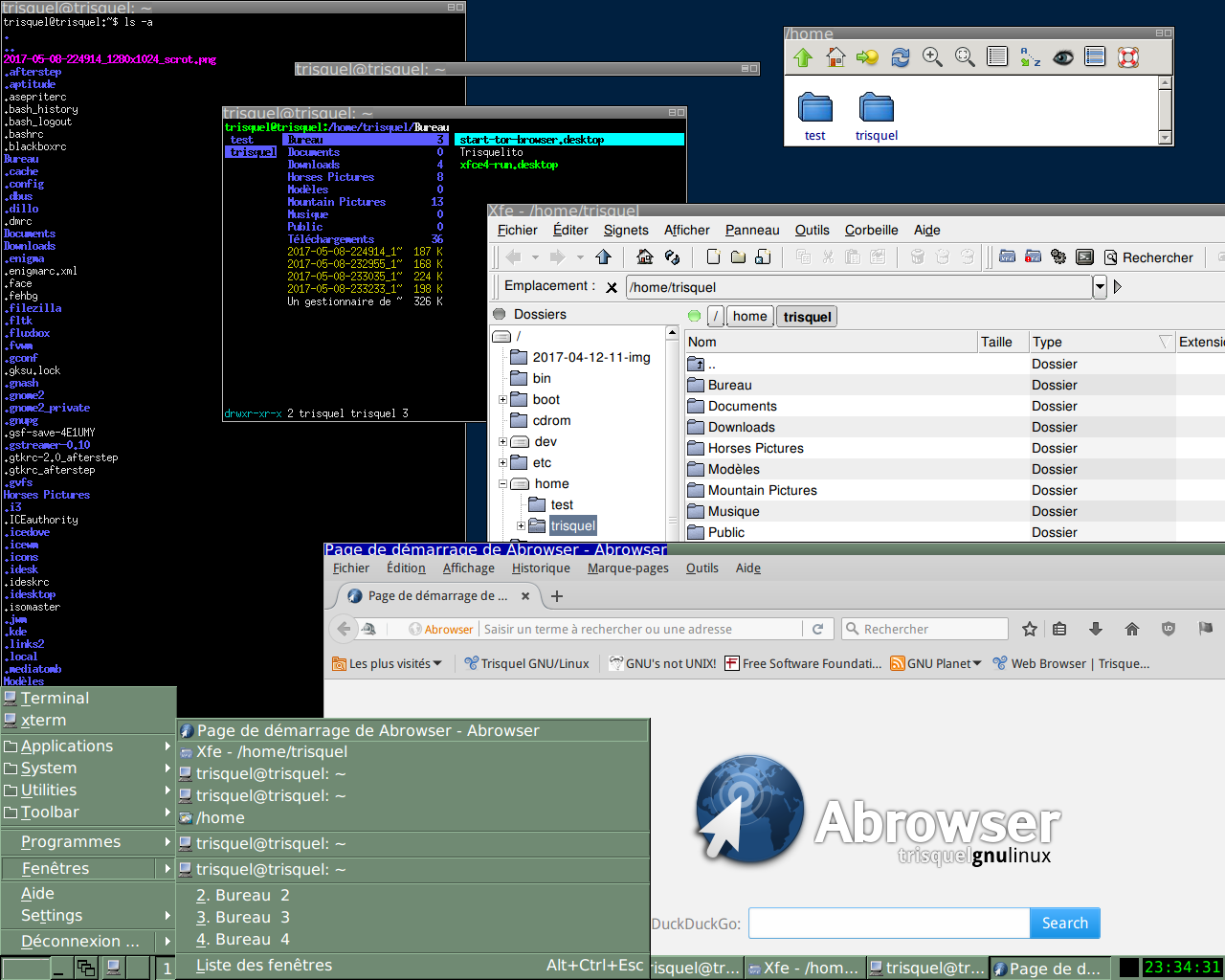Click the lifebuoy help icon in /home window
This screenshot has width=1225, height=980.
pos(1128,57)
